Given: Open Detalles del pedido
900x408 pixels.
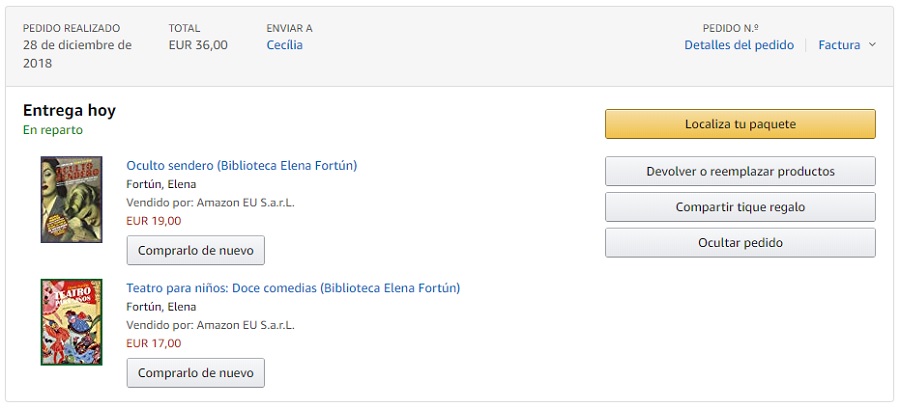Looking at the screenshot, I should 739,45.
